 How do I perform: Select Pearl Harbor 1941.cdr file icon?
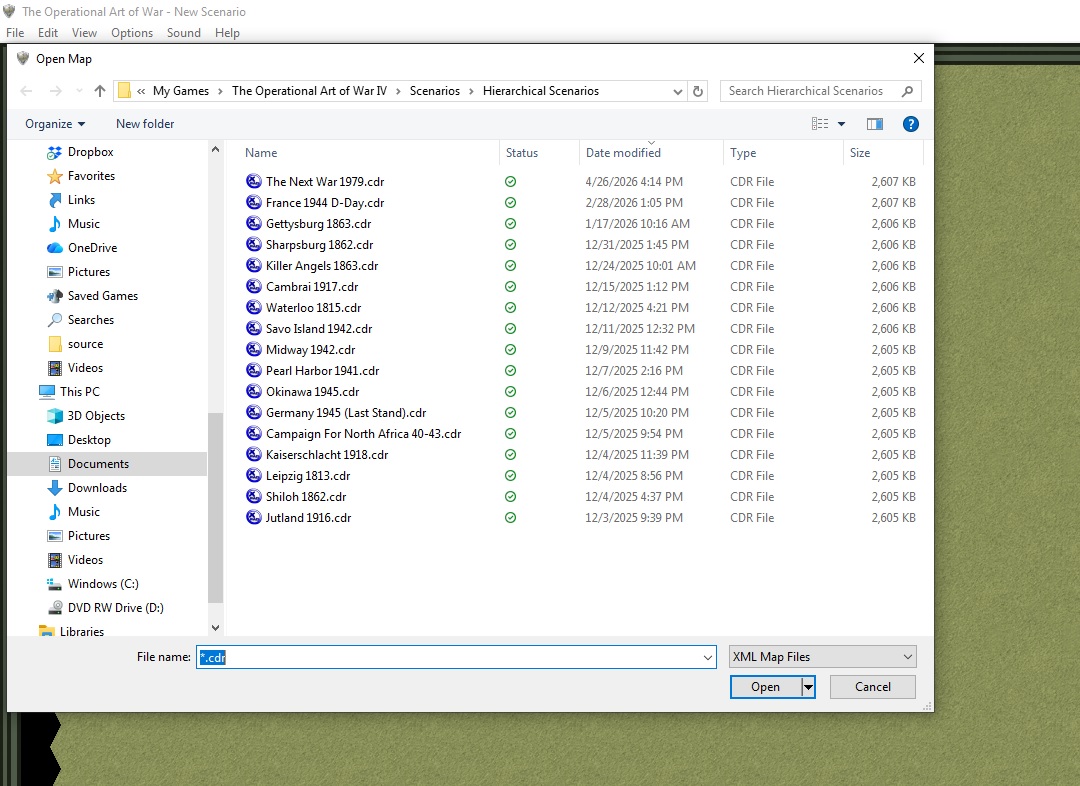tap(254, 371)
